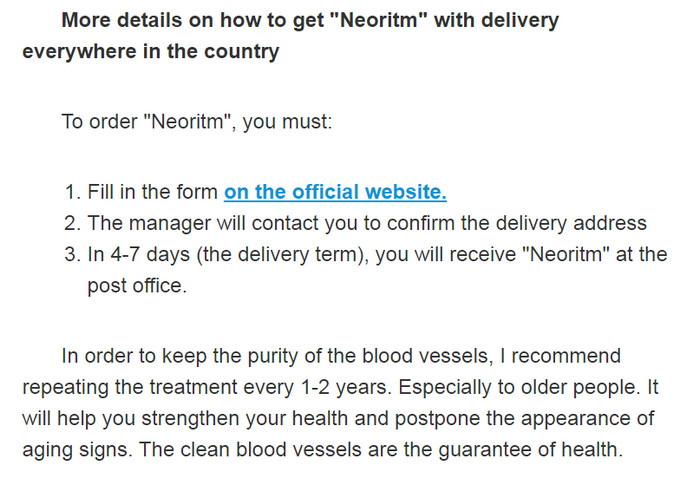Click the line "To order Neoritm, you must:"
Viewport: 700px width, 479px height.
coord(197,121)
